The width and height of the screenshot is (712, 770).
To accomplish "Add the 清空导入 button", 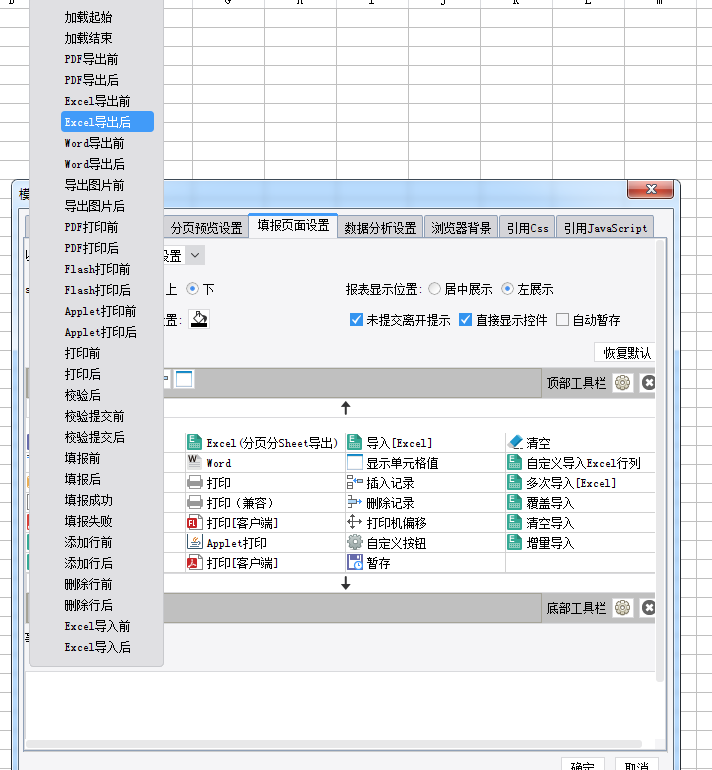I will click(541, 522).
